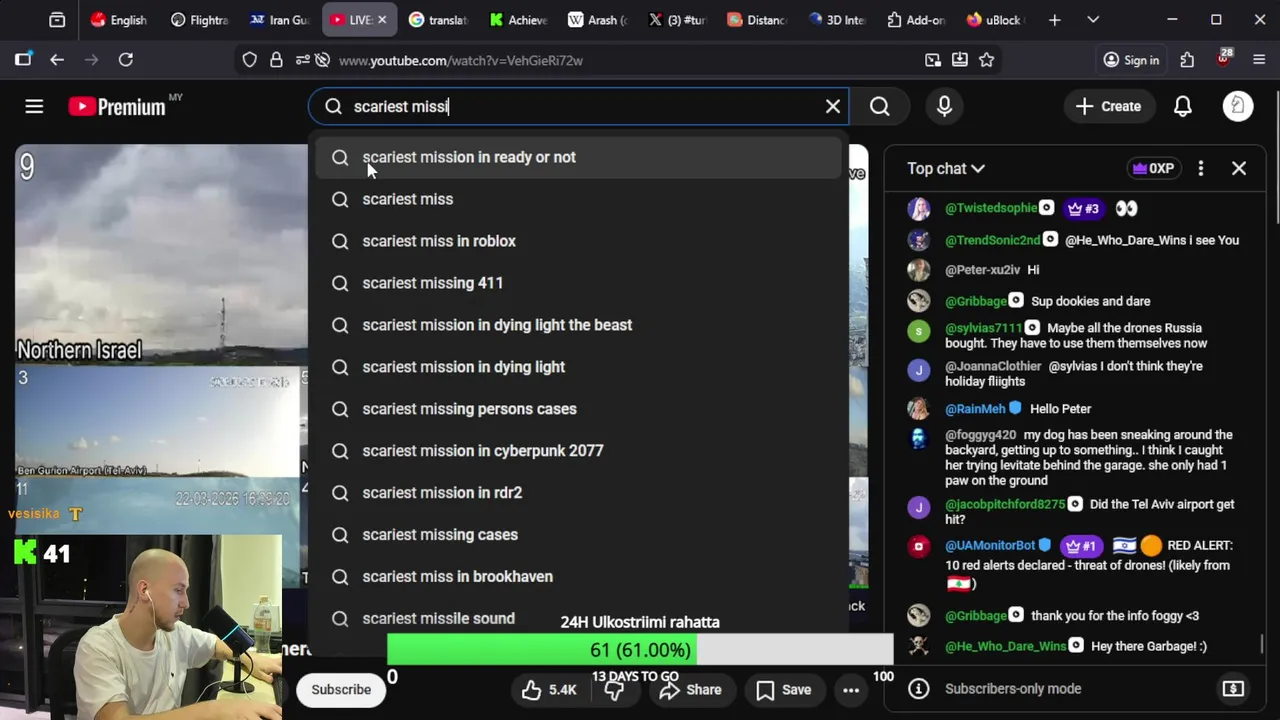This screenshot has height=720, width=1280.
Task: Start voice search with microphone
Action: tap(944, 106)
